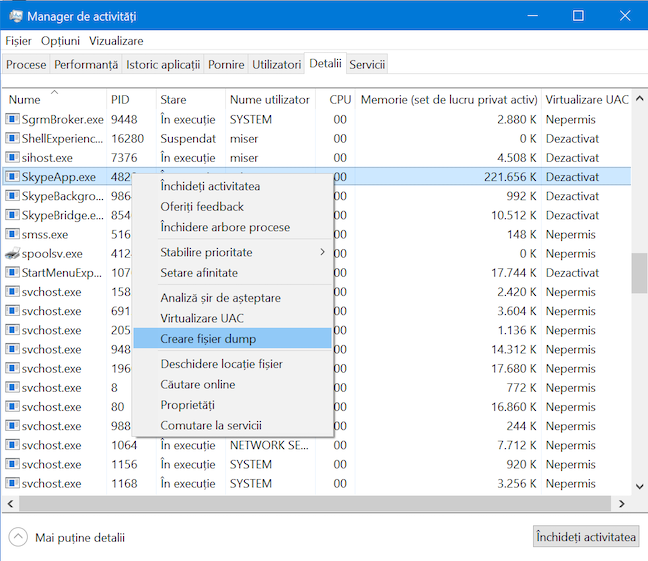Open Proprietăți from context menu
The width and height of the screenshot is (648, 561).
click(233, 405)
